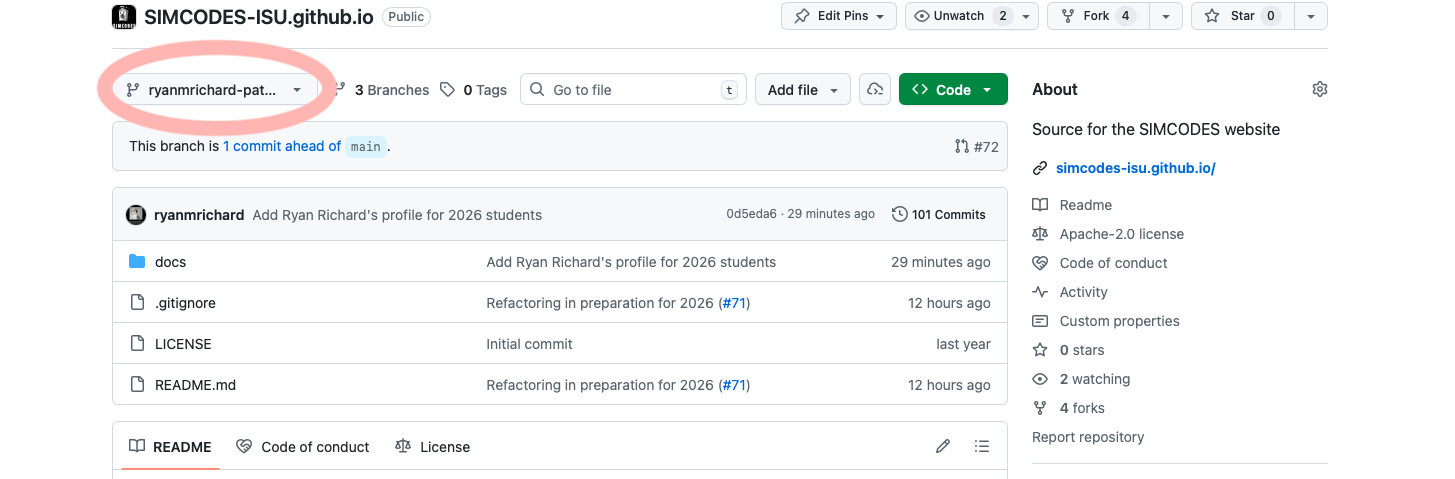
Task: Click the About settings gear icon
Action: (1319, 90)
